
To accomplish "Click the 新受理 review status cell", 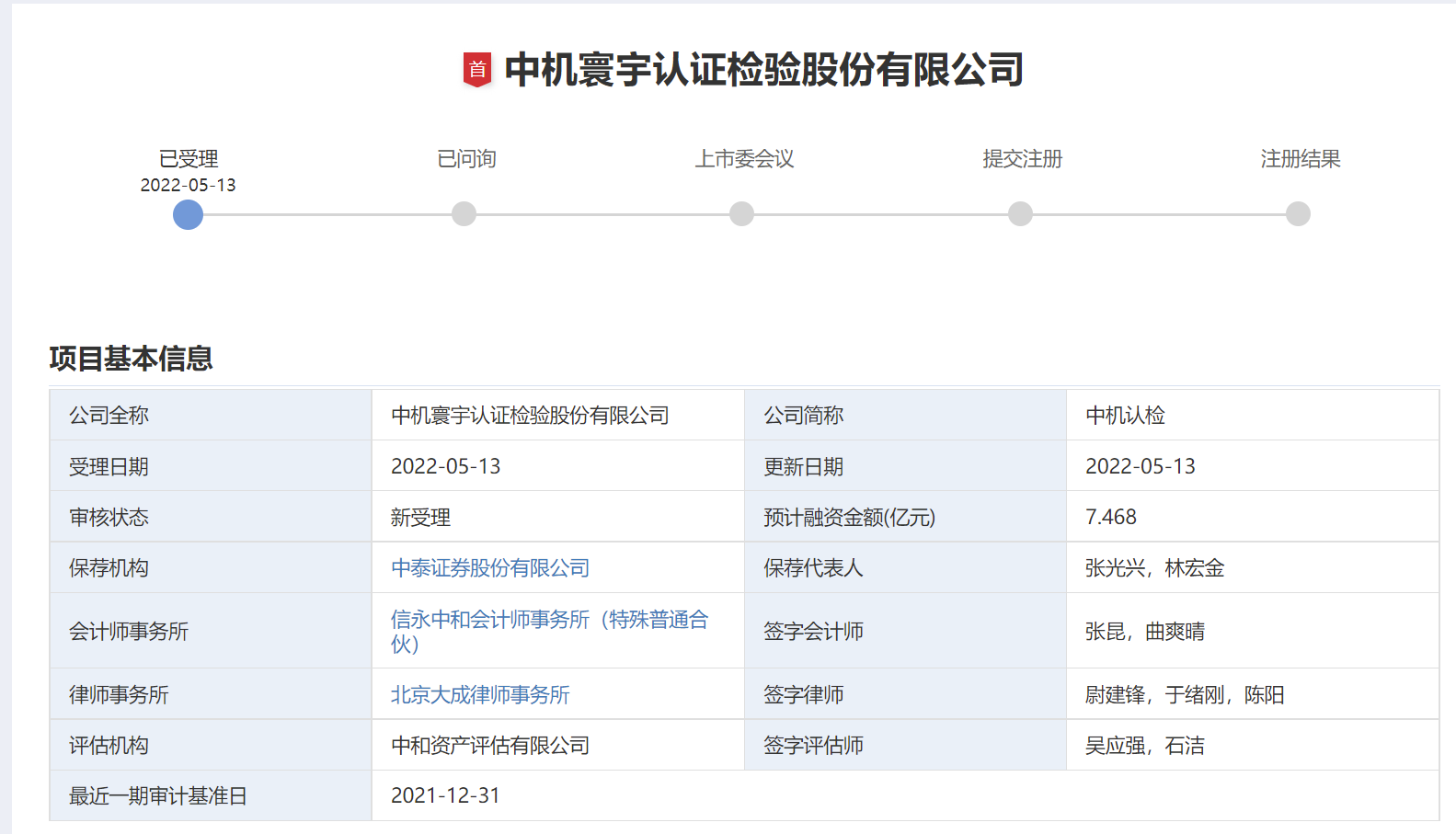I will pyautogui.click(x=558, y=517).
